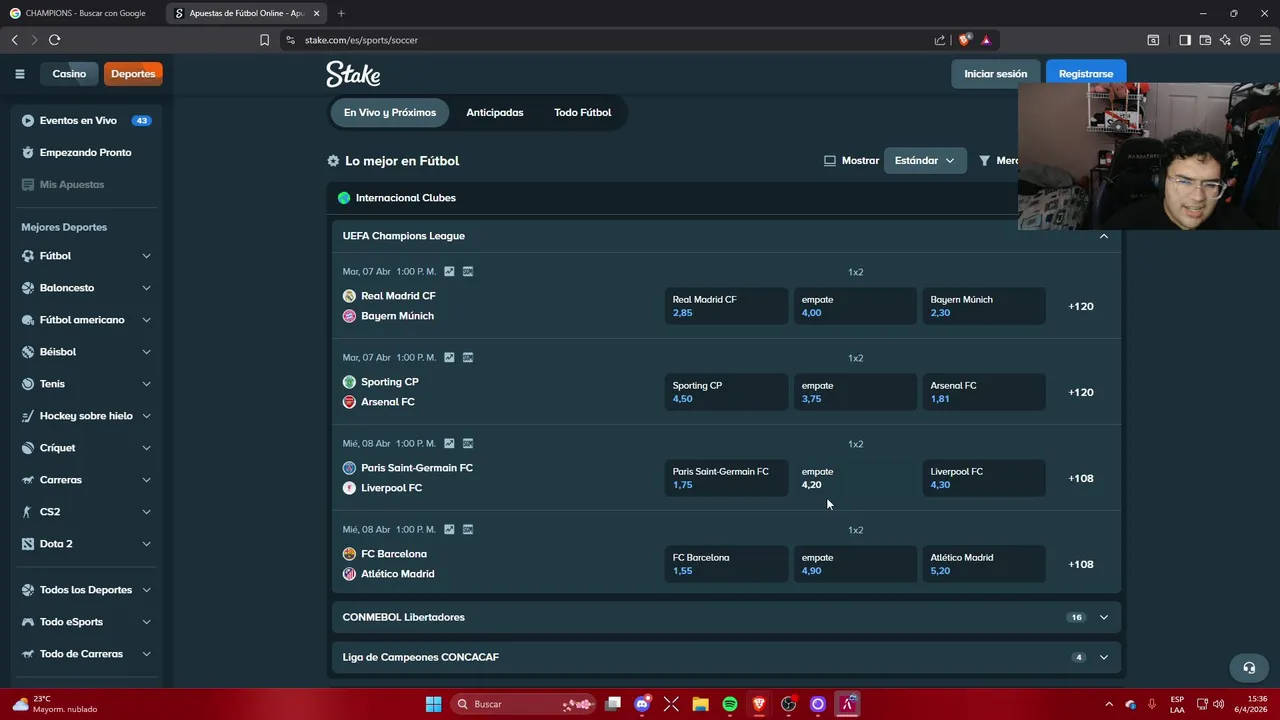Open the Brave main menu icon
The image size is (1280, 720).
click(1265, 40)
